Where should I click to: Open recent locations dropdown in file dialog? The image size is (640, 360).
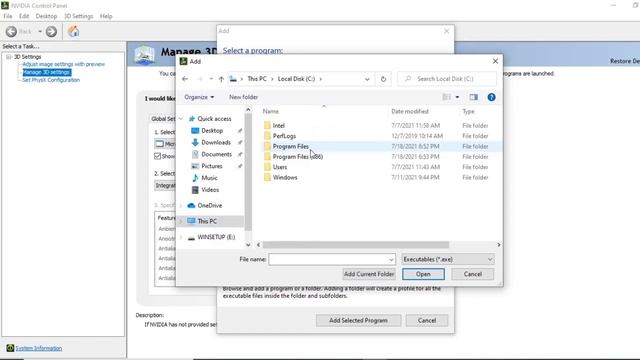(x=211, y=79)
